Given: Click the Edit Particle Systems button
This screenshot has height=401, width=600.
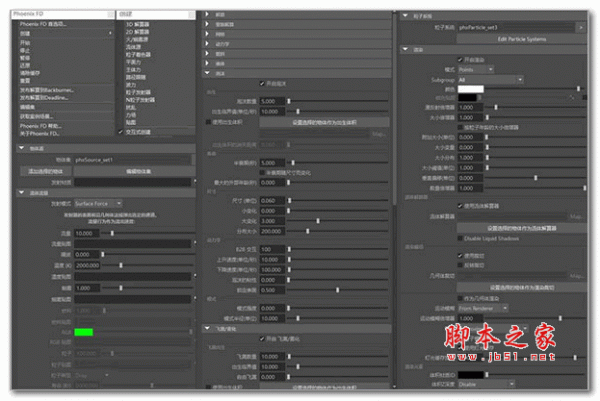Looking at the screenshot, I should [522, 39].
